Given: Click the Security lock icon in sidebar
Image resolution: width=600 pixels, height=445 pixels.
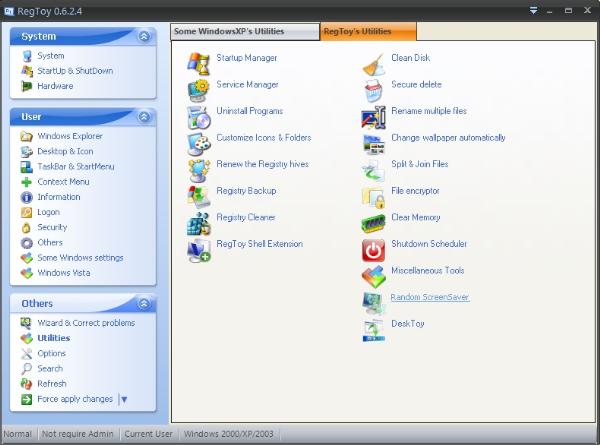Looking at the screenshot, I should (x=26, y=227).
